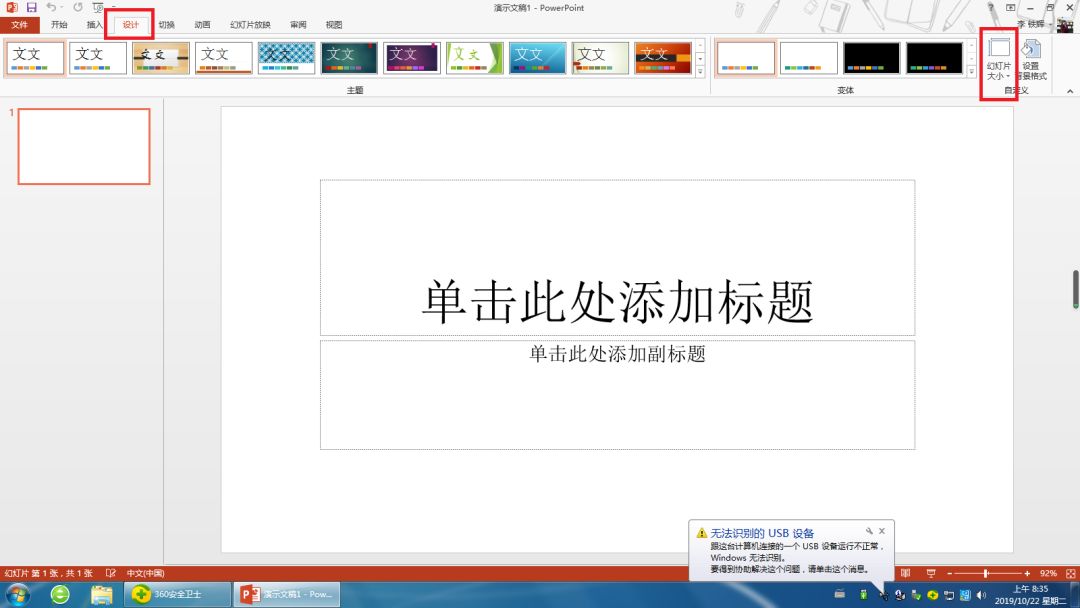
Task: Click the 92% zoom level
Action: click(1048, 573)
